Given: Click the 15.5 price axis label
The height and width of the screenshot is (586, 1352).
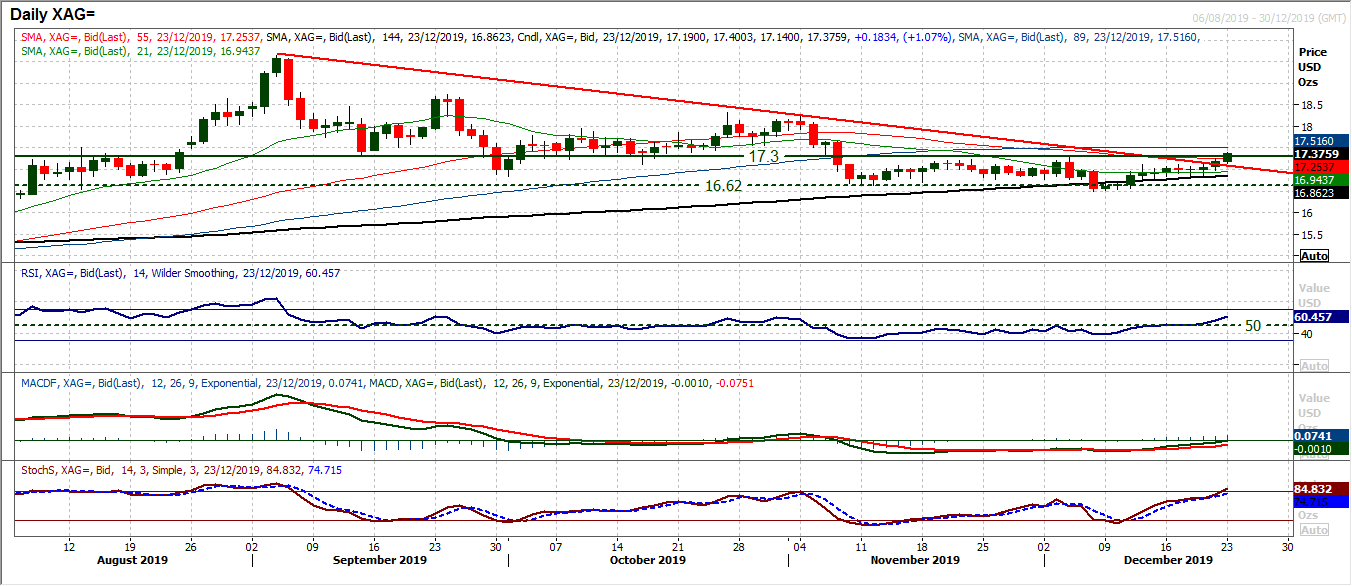Looking at the screenshot, I should pyautogui.click(x=1310, y=236).
